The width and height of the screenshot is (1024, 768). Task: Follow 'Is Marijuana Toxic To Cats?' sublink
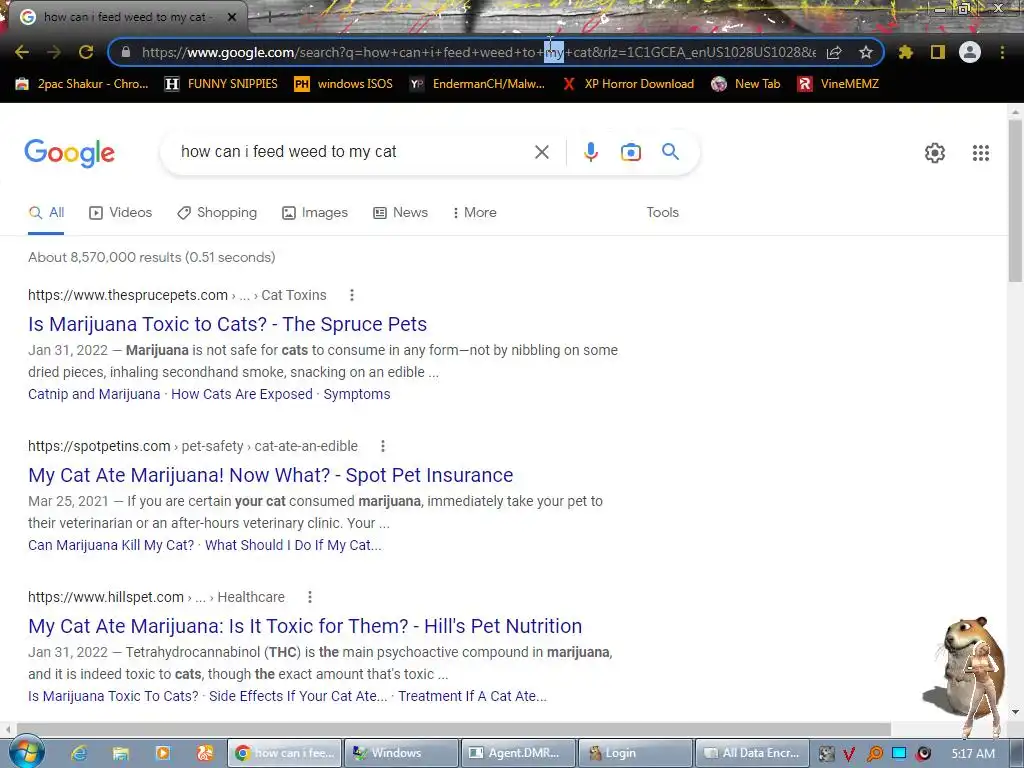[113, 696]
